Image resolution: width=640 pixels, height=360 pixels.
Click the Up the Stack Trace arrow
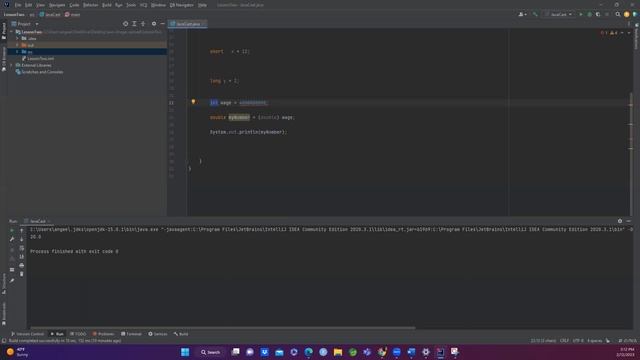click(x=22, y=231)
